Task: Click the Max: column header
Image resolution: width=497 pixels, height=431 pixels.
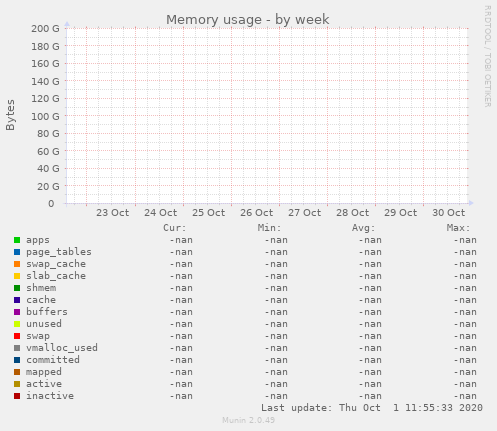Action: pos(458,228)
